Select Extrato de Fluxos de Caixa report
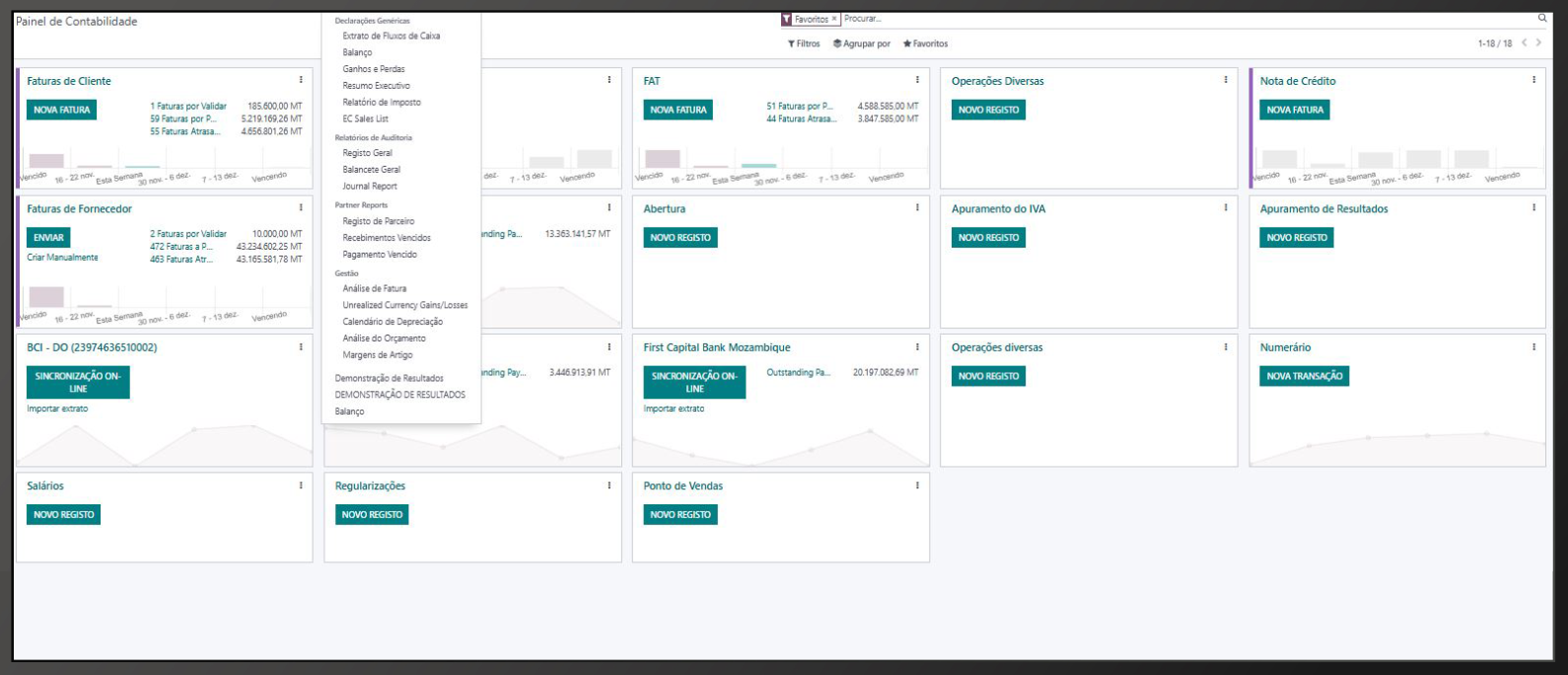The width and height of the screenshot is (1568, 675). coord(392,36)
